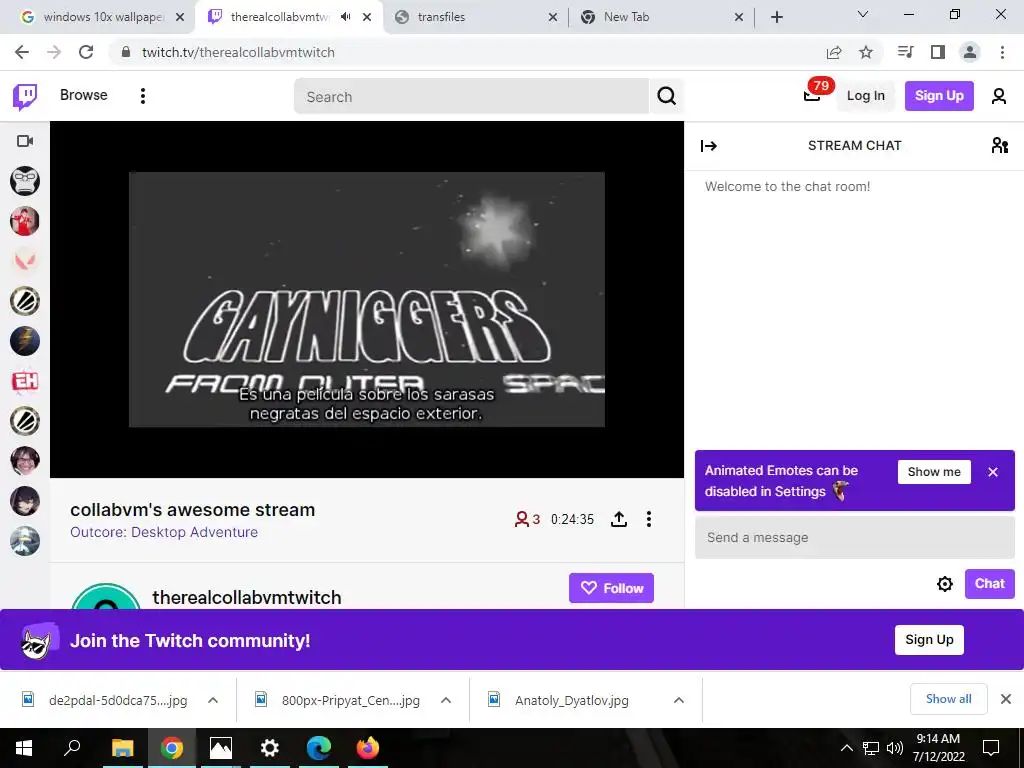Click the purple Chat button
This screenshot has width=1024, height=768.
989,583
